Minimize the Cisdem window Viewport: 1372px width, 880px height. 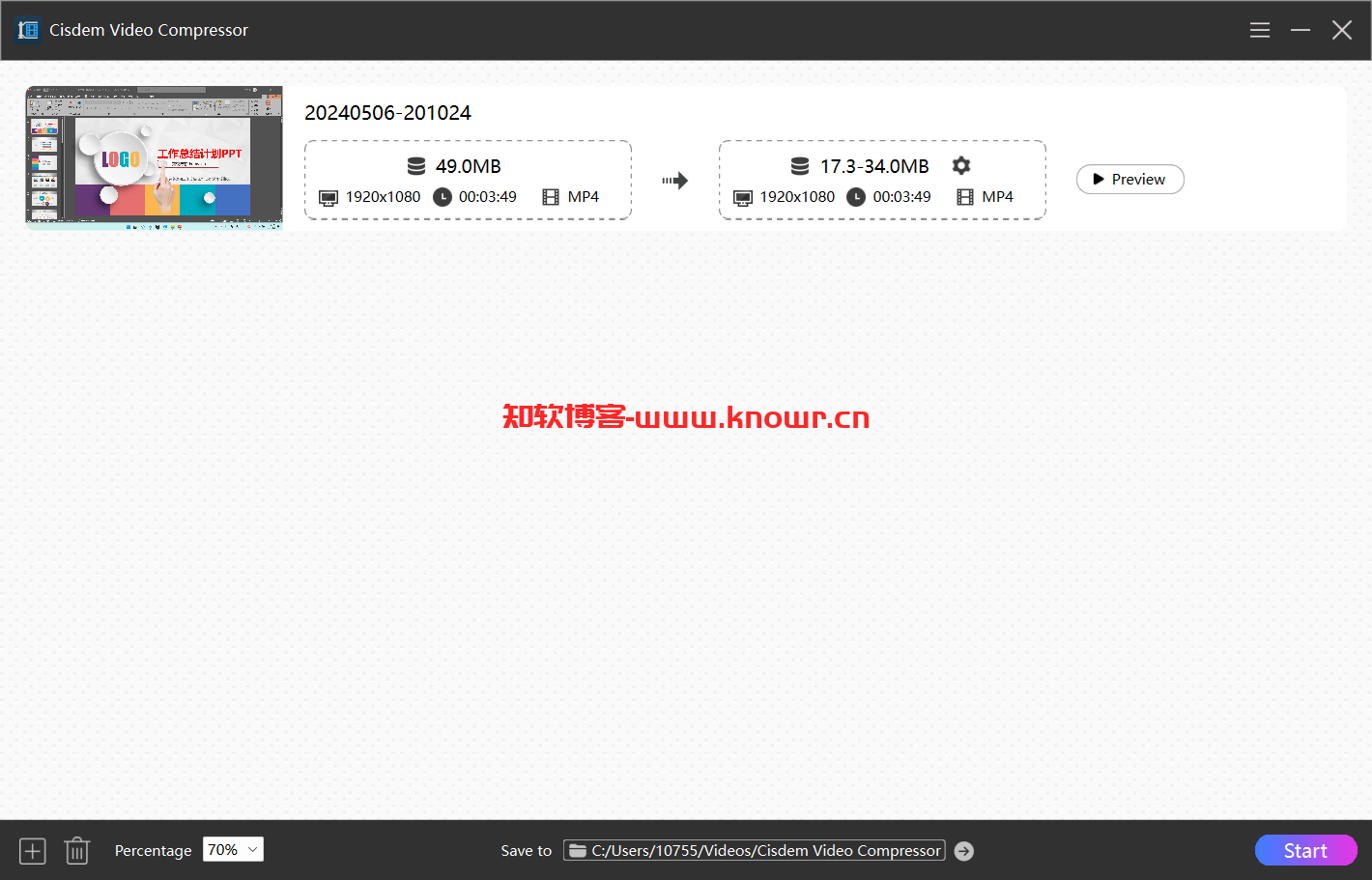point(1301,30)
